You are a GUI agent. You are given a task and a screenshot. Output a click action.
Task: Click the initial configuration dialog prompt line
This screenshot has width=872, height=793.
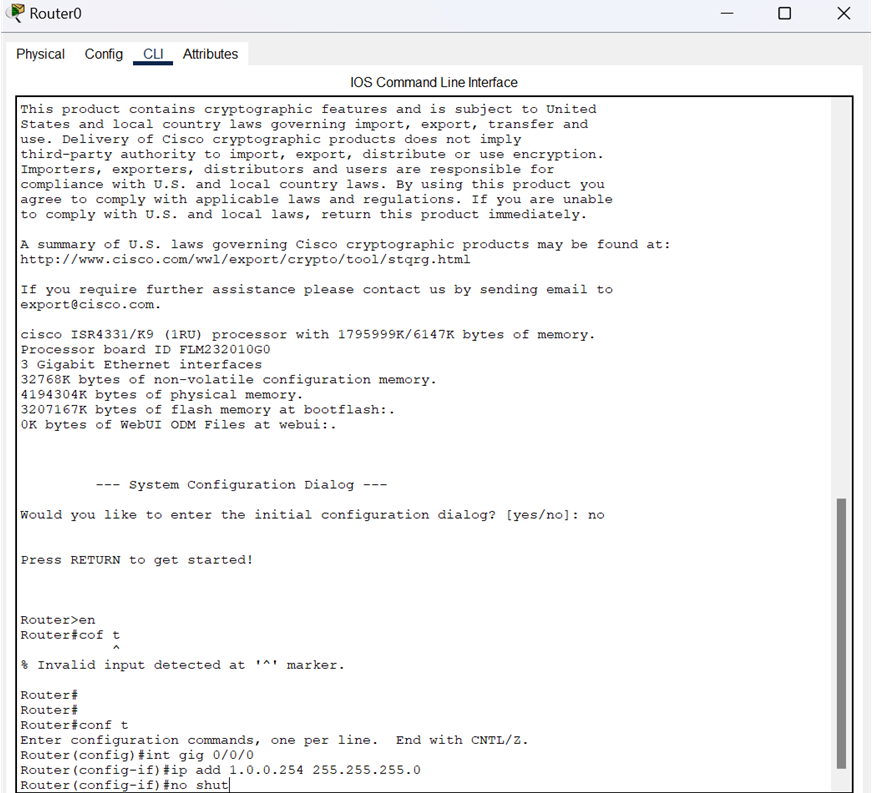tap(313, 514)
